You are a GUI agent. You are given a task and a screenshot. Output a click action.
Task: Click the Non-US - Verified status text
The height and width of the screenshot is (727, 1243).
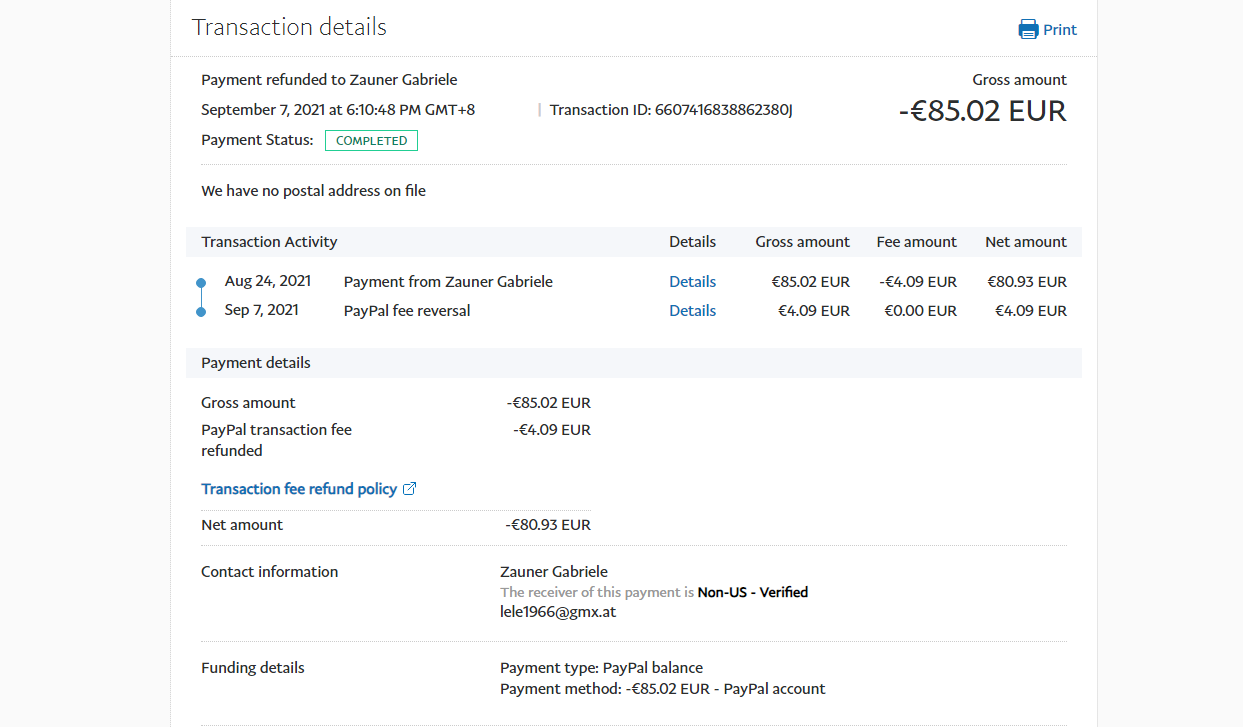click(x=752, y=592)
